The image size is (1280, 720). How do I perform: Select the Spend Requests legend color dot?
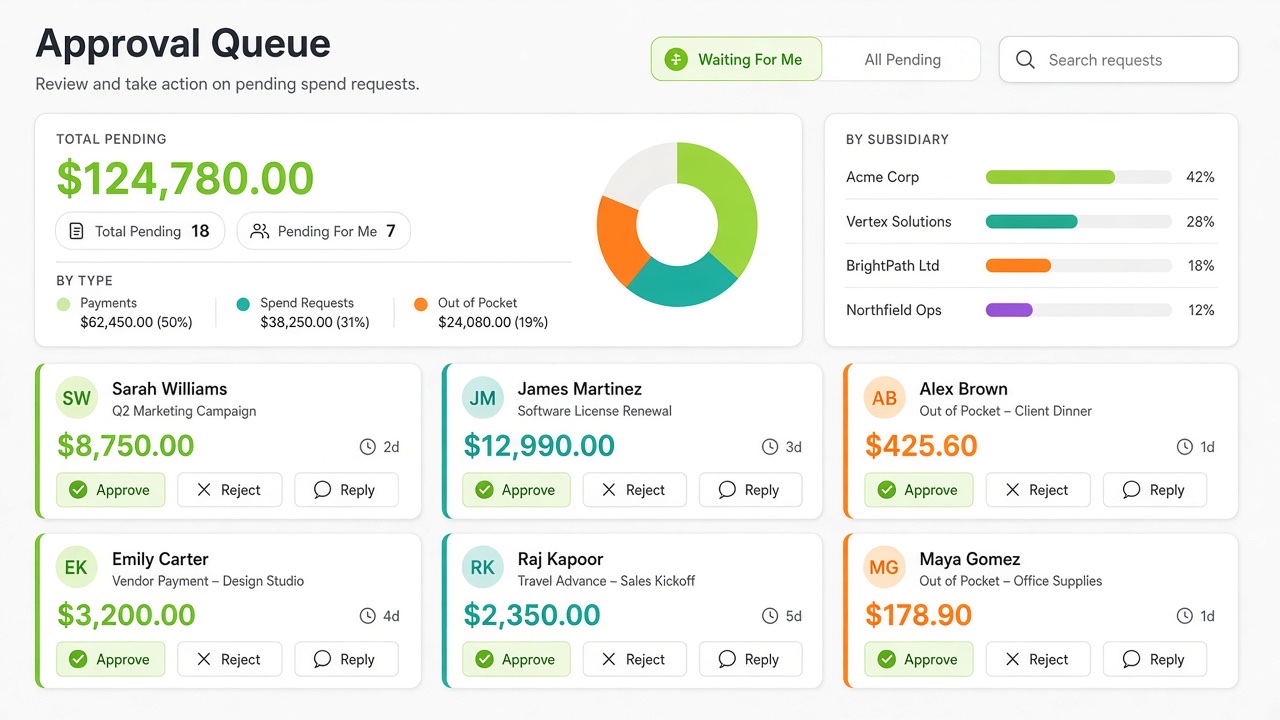point(243,304)
